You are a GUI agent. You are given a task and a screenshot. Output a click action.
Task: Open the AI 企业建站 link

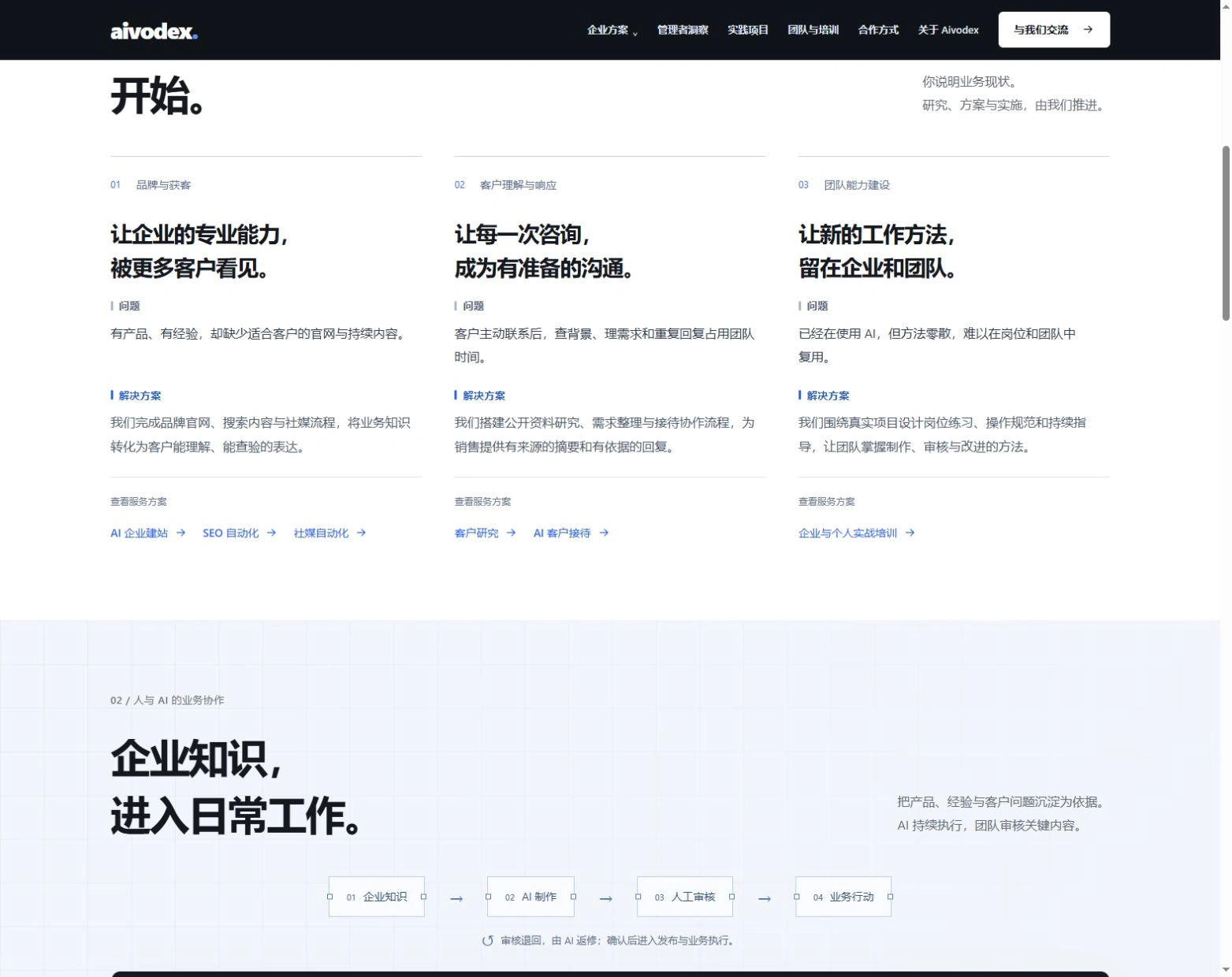pyautogui.click(x=148, y=533)
